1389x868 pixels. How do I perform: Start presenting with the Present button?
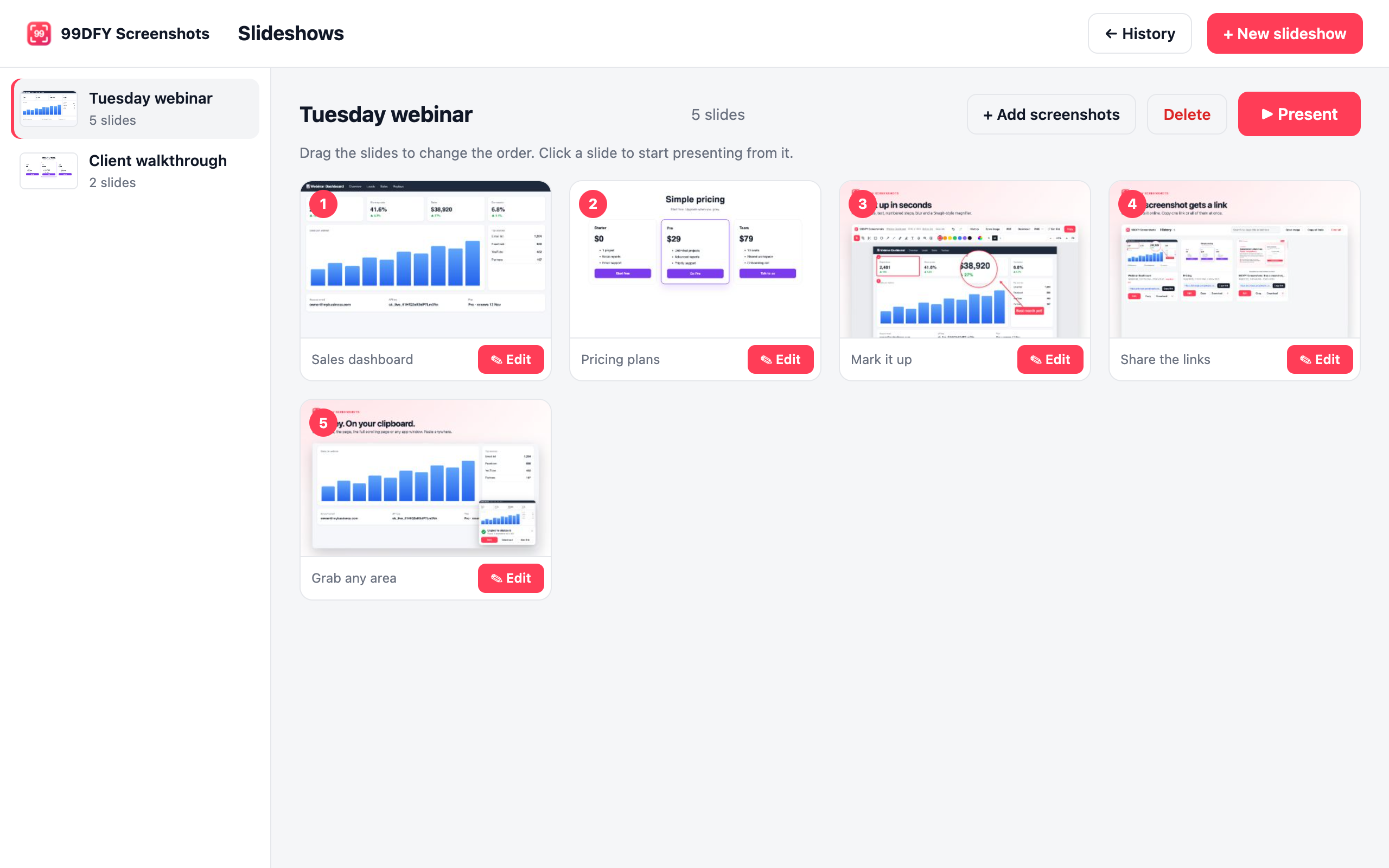point(1299,114)
